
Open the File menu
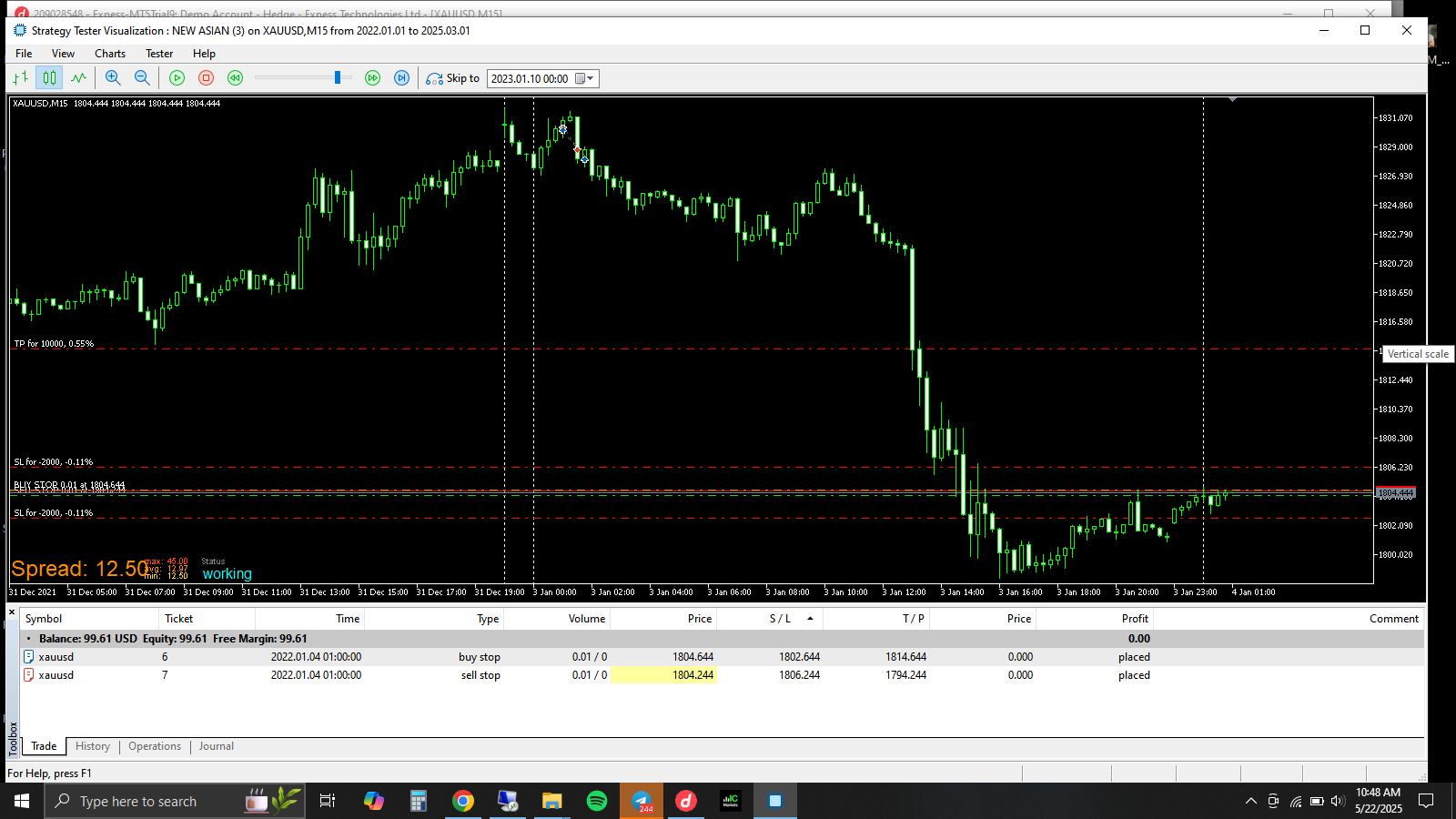(x=24, y=54)
